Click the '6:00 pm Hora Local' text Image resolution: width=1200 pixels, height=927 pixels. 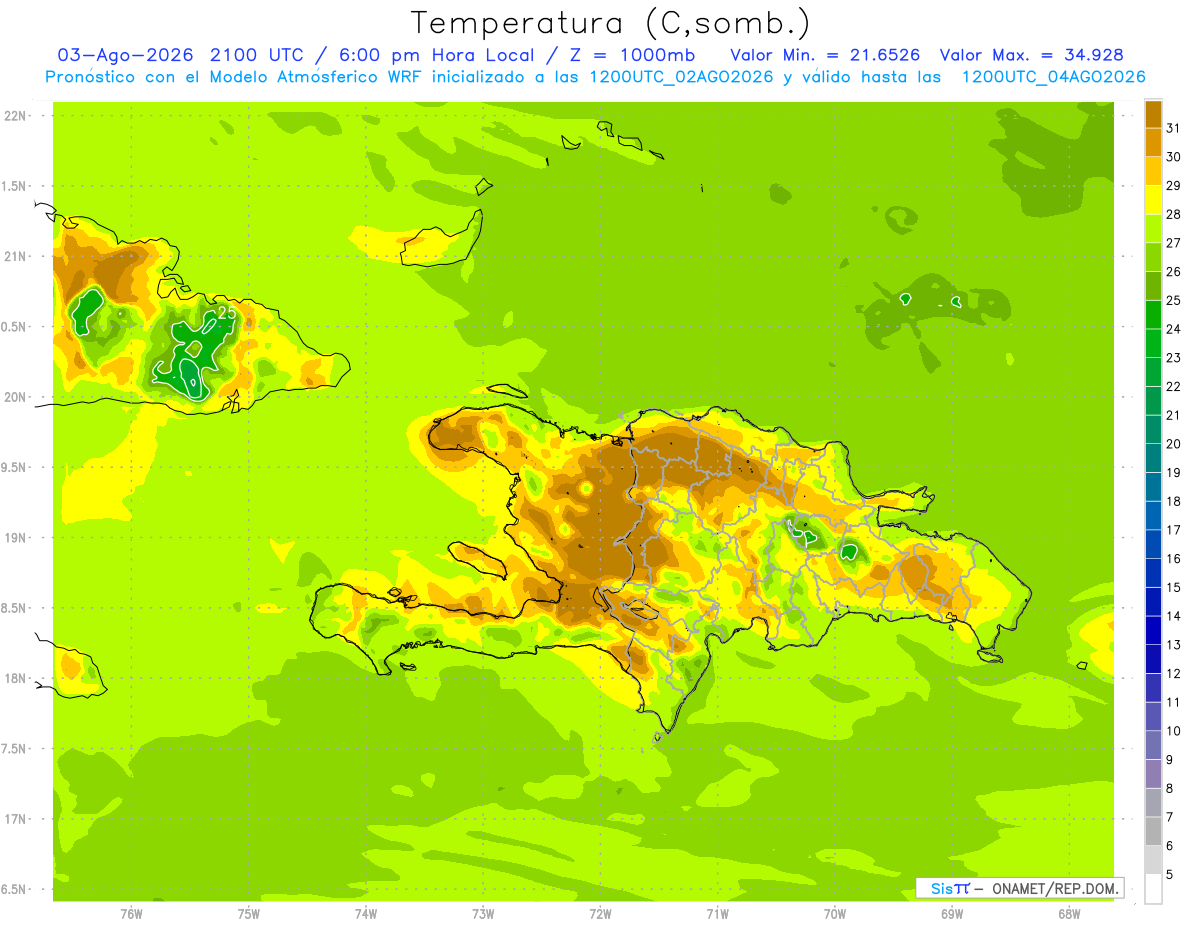435,55
